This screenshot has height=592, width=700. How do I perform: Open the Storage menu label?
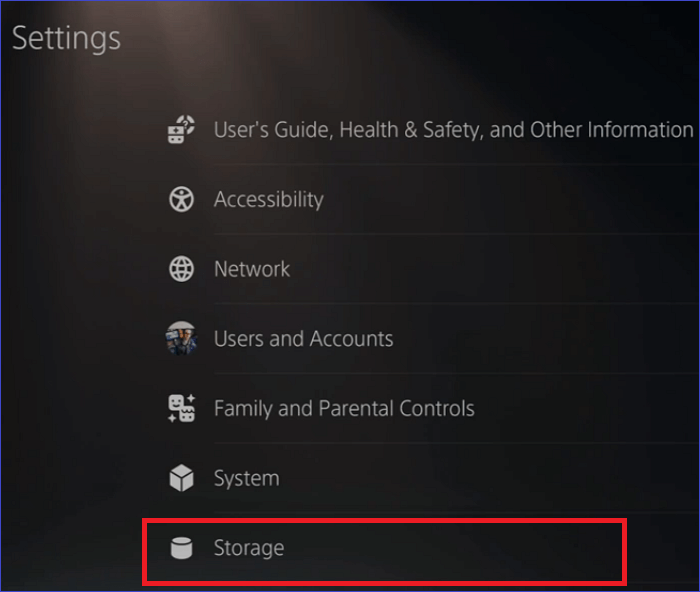249,548
